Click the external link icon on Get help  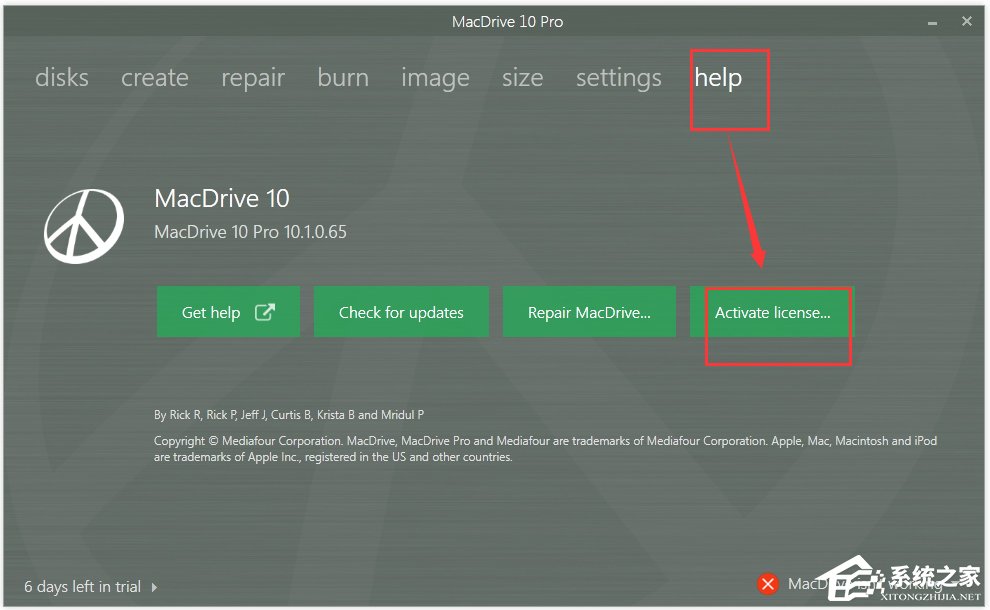coord(265,311)
